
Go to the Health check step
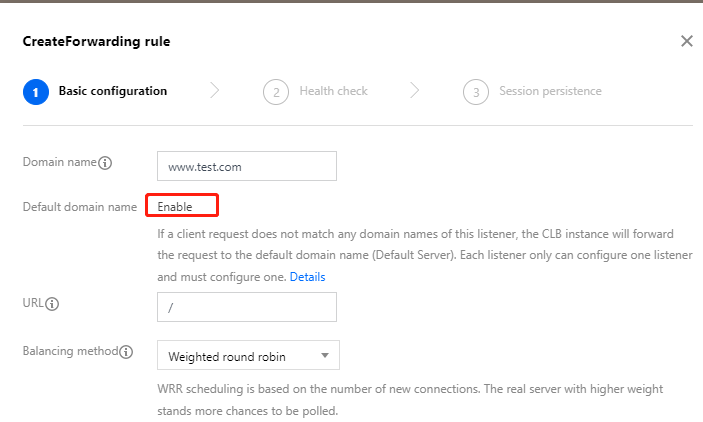click(333, 91)
